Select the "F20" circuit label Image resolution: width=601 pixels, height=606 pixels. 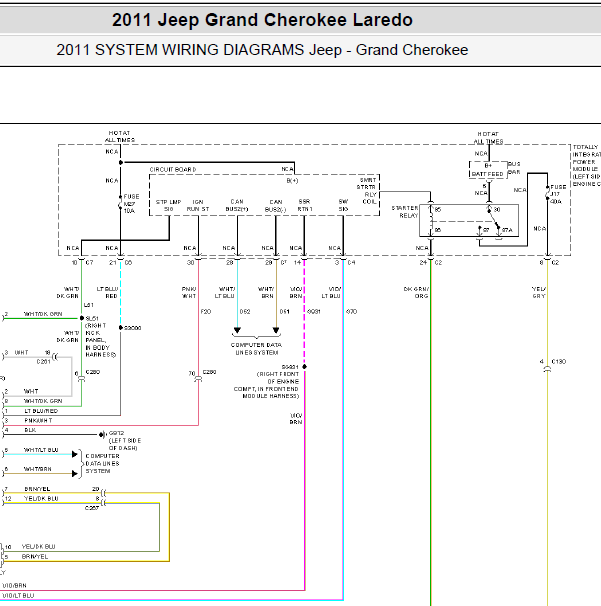206,312
